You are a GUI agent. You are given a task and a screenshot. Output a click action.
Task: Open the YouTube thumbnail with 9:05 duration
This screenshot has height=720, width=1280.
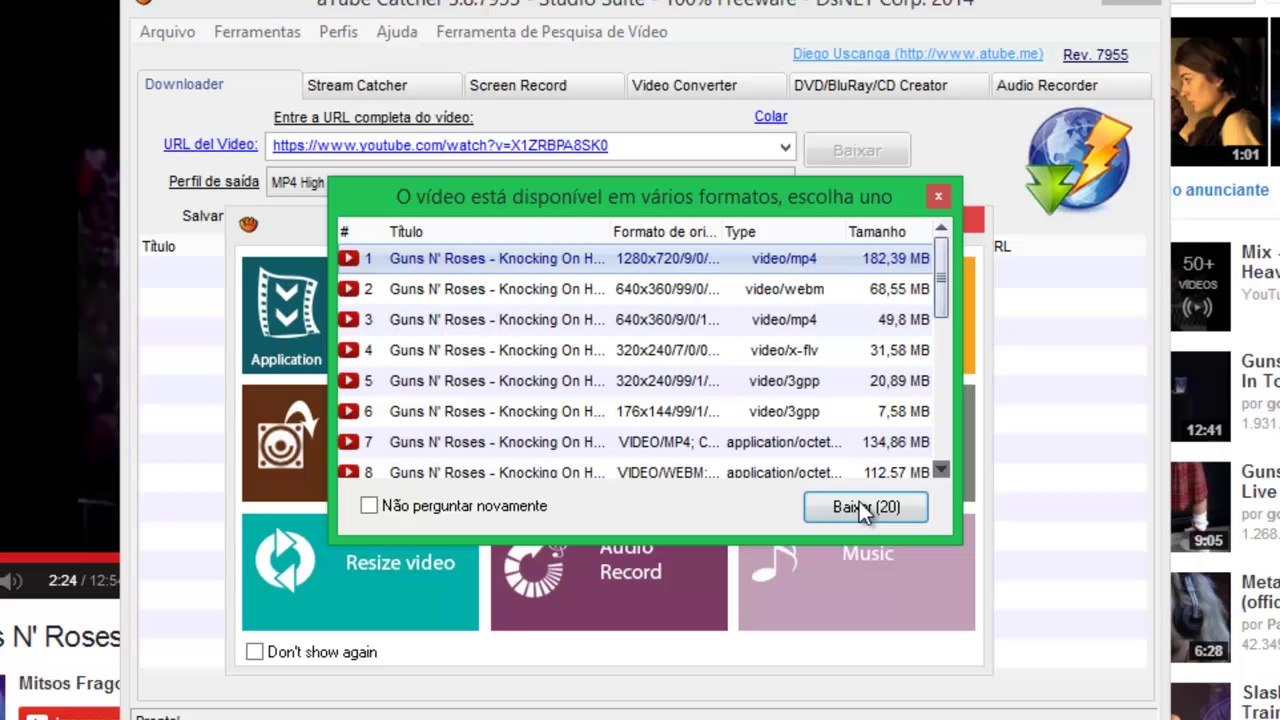click(1200, 506)
